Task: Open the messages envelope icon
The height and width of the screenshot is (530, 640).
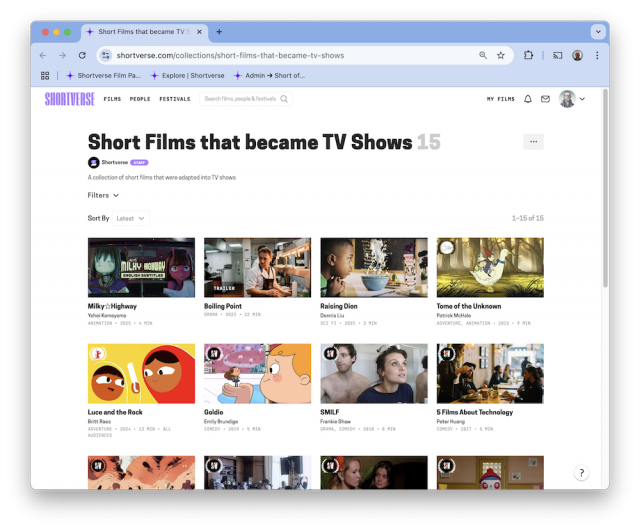Action: click(545, 99)
